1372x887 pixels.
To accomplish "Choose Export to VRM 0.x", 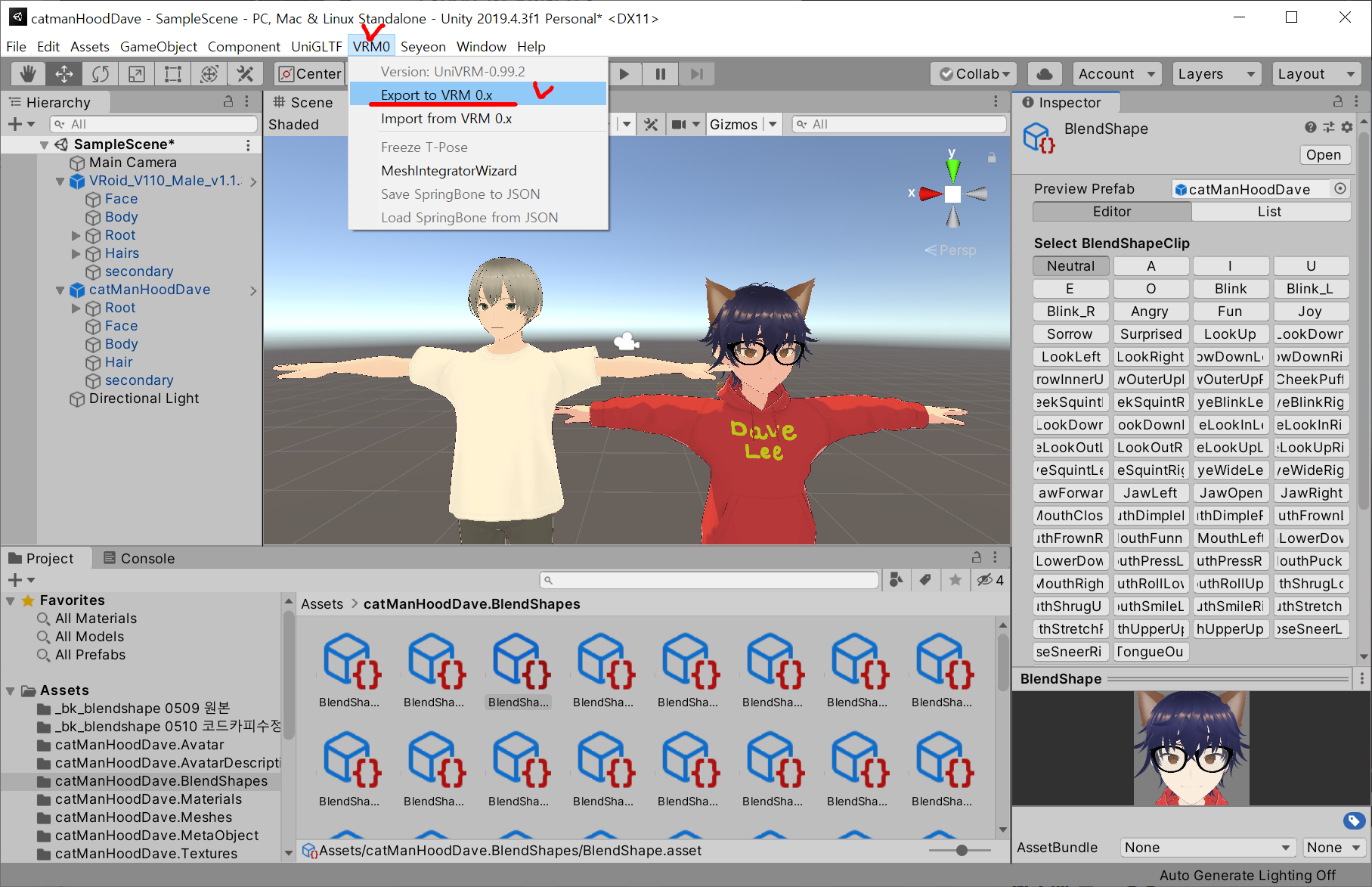I will coord(478,95).
